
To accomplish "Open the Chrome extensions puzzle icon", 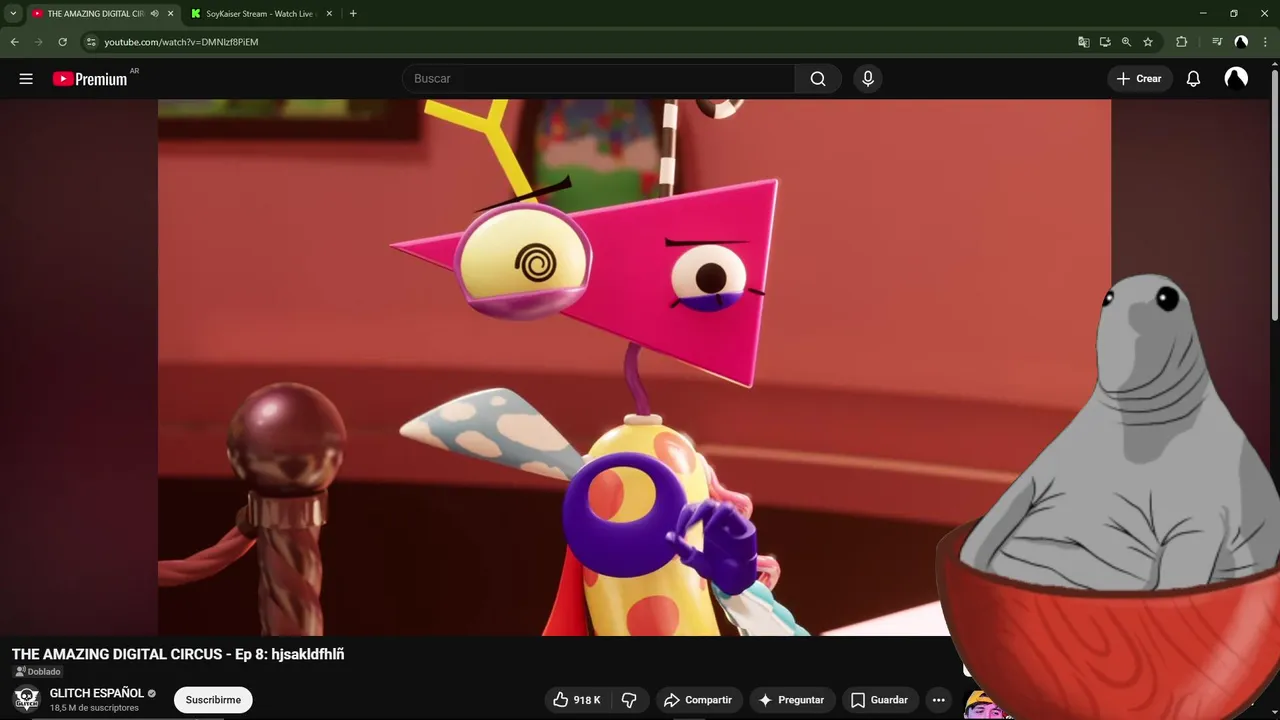I will point(1182,42).
